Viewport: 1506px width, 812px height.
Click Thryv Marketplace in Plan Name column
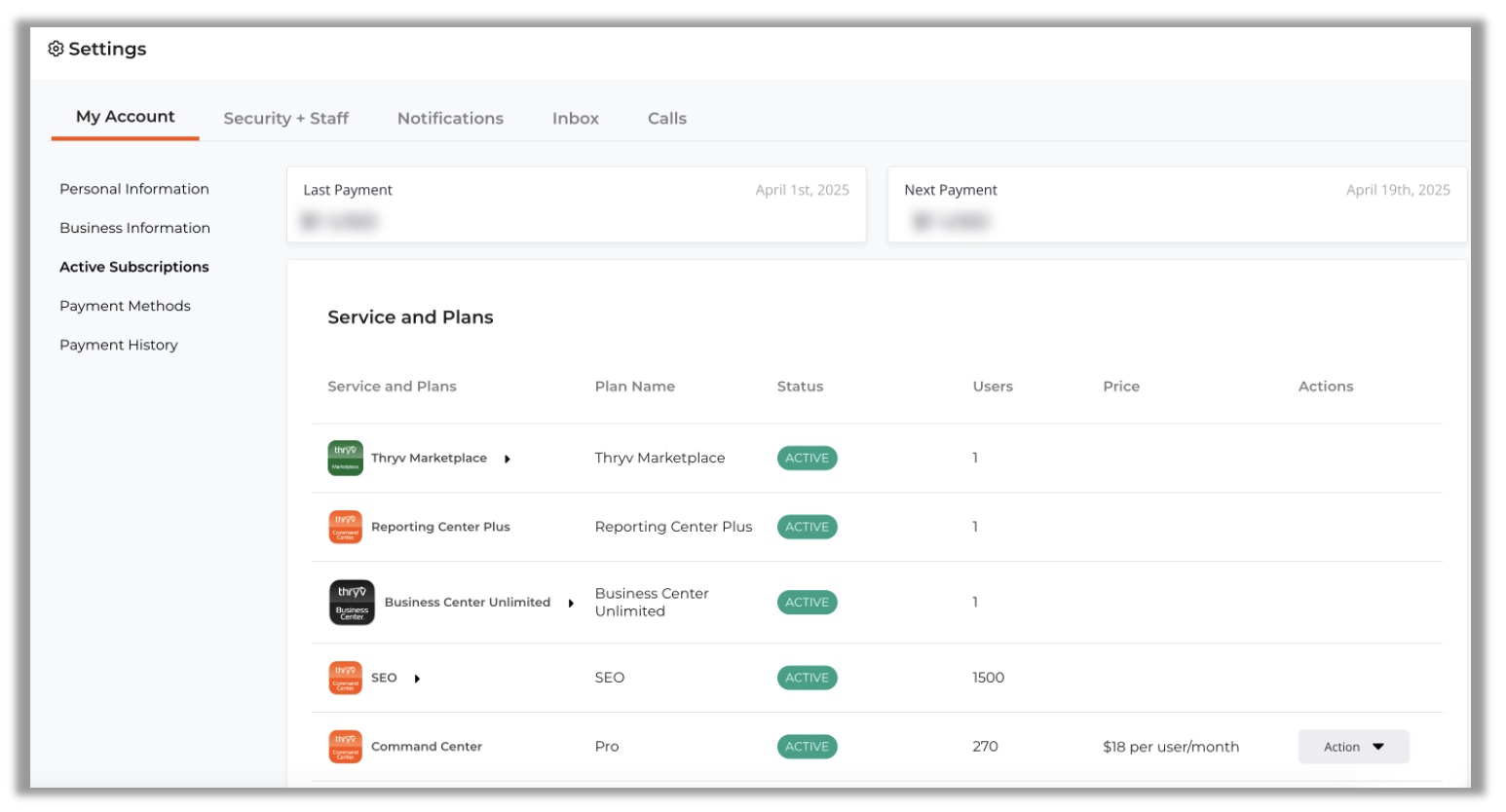pyautogui.click(x=659, y=459)
